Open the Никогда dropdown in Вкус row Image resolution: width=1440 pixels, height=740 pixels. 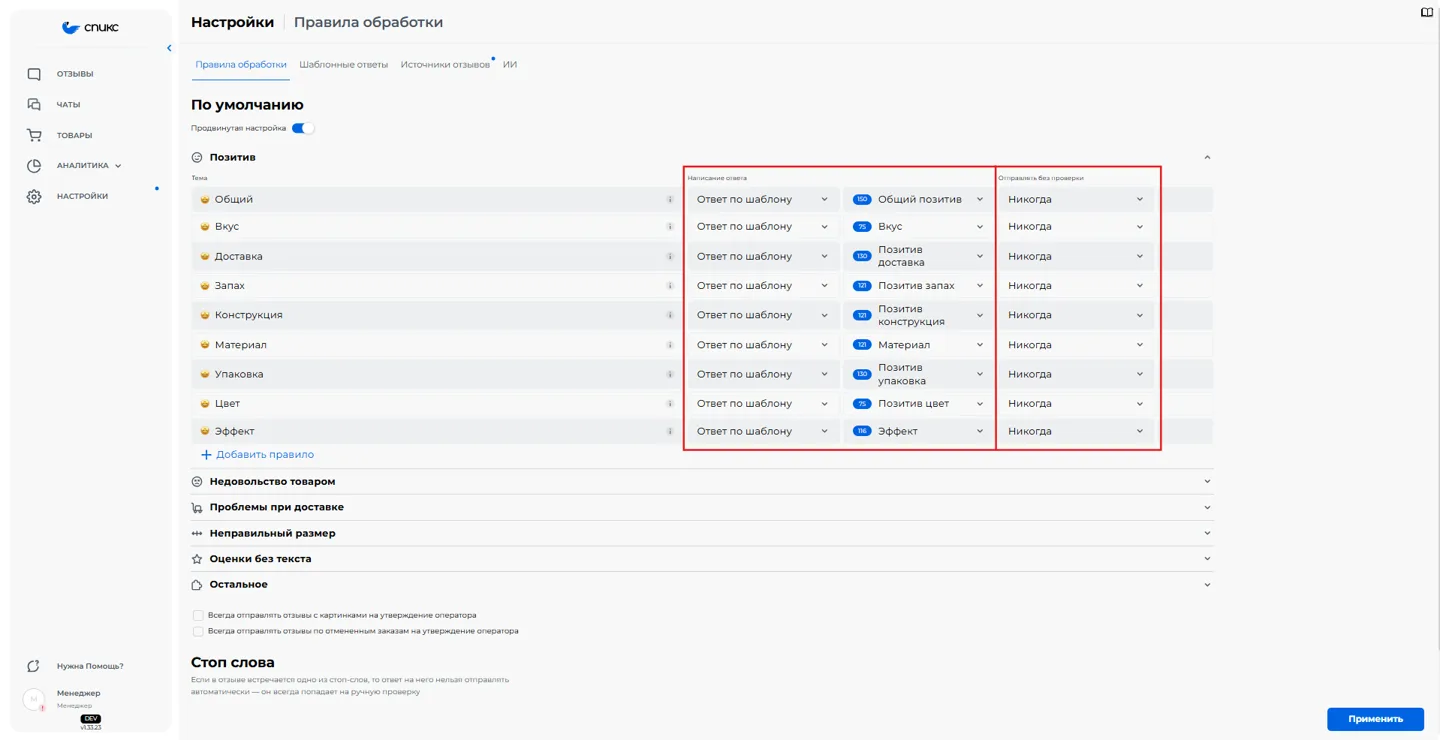click(x=1076, y=226)
